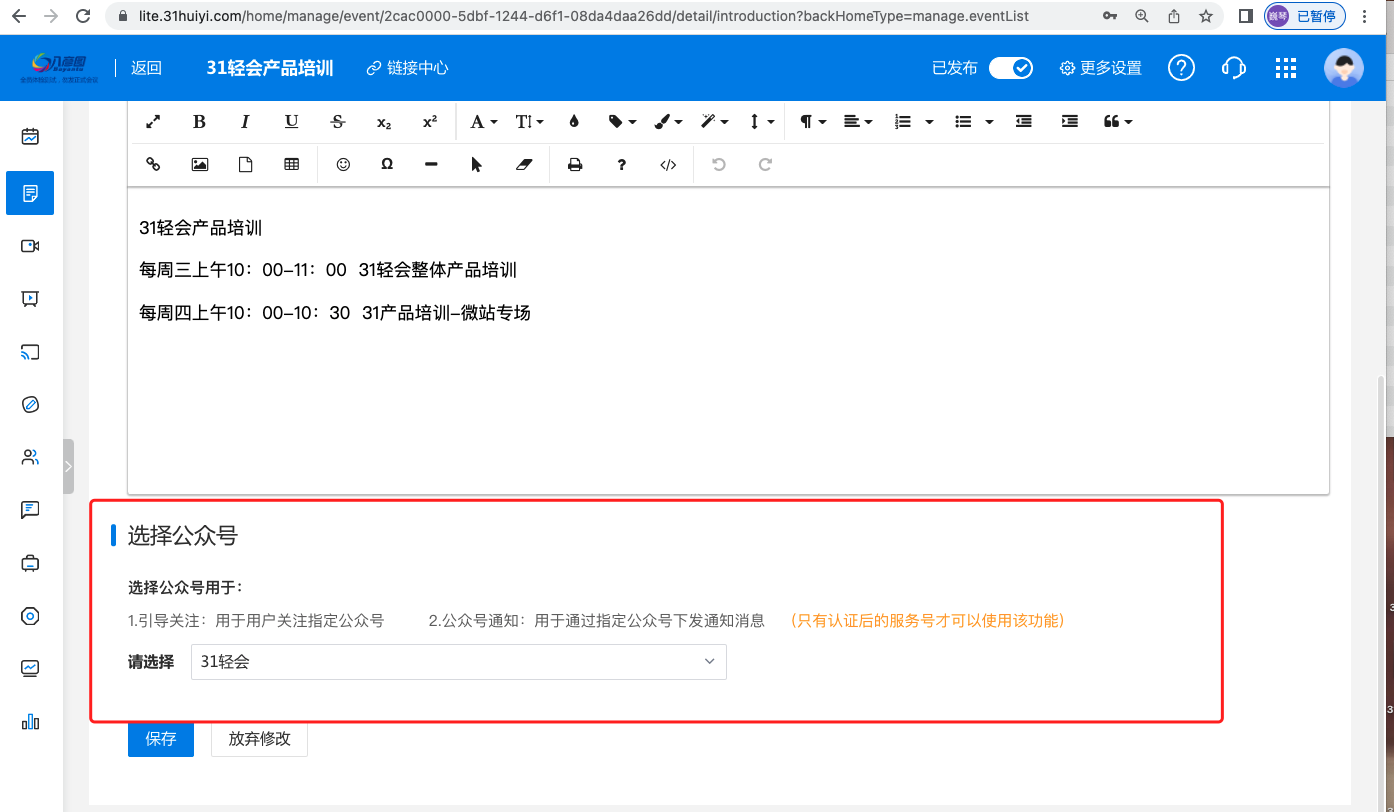Click the 放弃修改 discard changes button
Screen dimensions: 1394x812
coord(259,739)
